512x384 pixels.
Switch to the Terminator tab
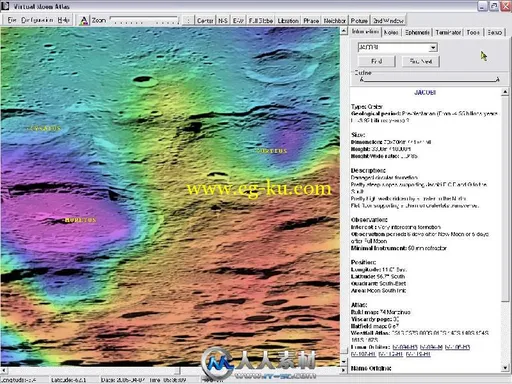[448, 32]
